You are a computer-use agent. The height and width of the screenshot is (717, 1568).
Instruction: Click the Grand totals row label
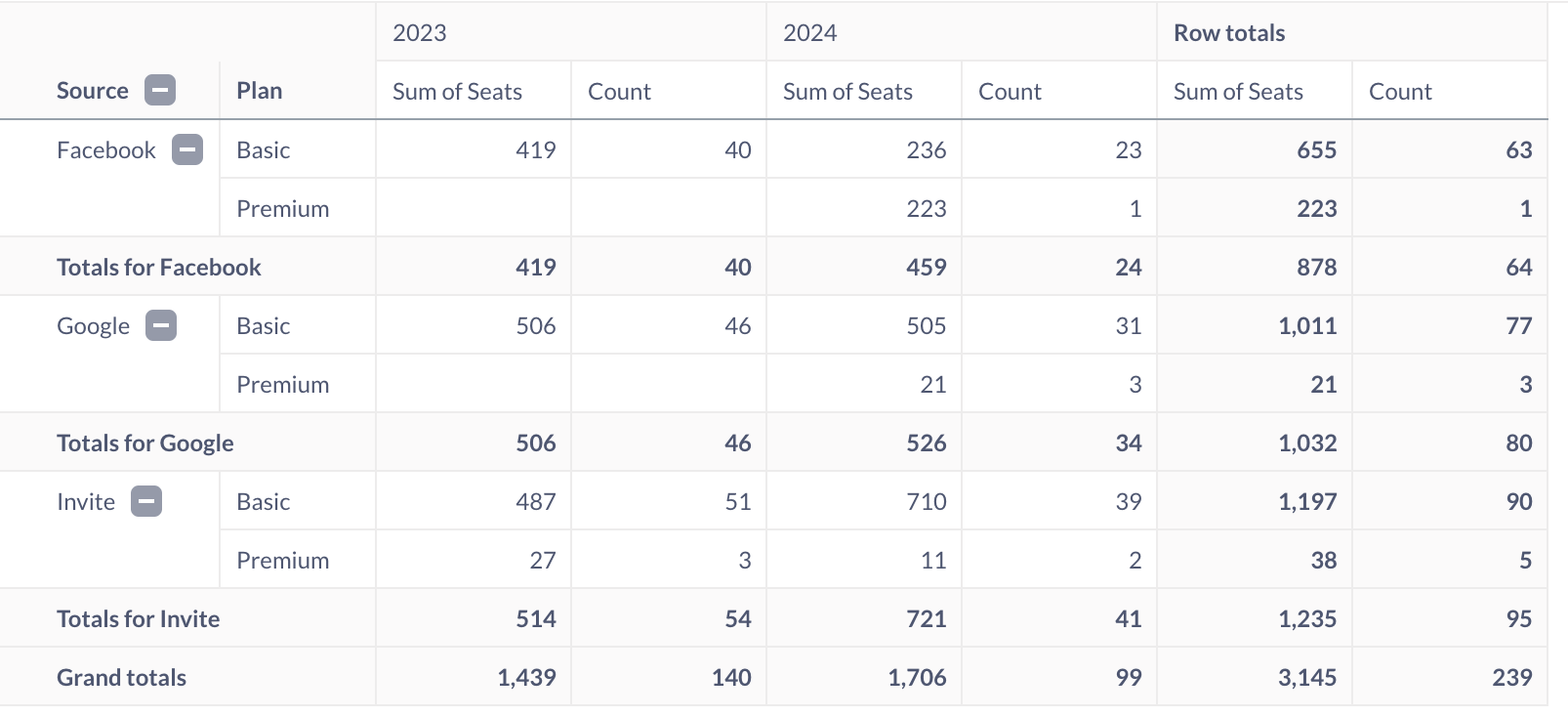pos(122,678)
